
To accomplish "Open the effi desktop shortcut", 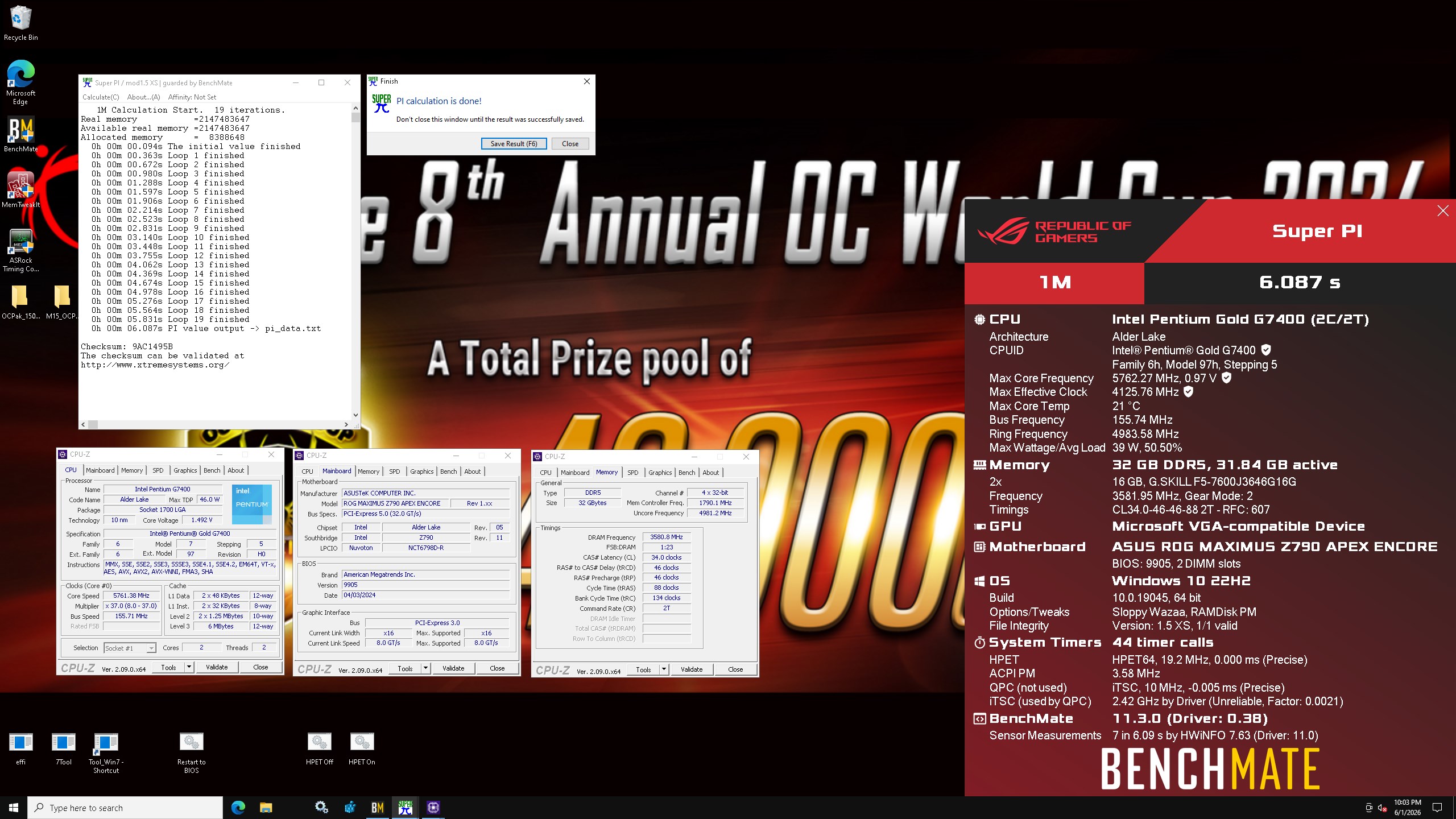I will point(20,748).
